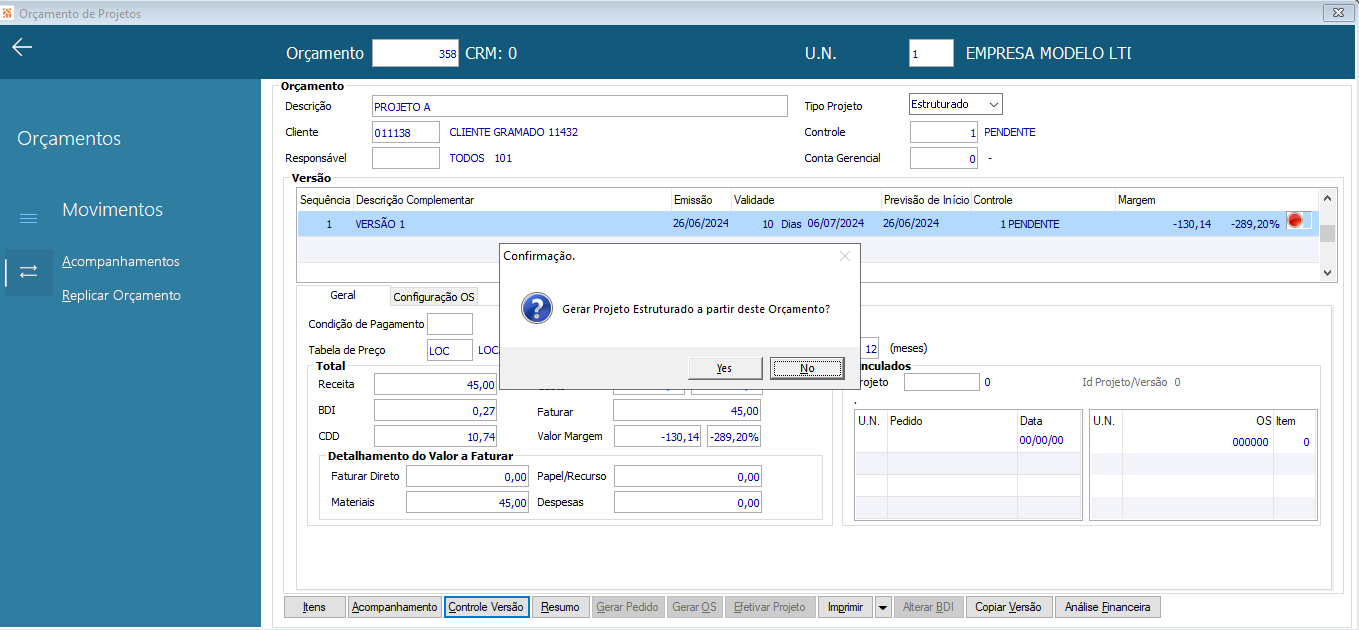
Task: Click the question mark confirmation icon
Action: [537, 309]
